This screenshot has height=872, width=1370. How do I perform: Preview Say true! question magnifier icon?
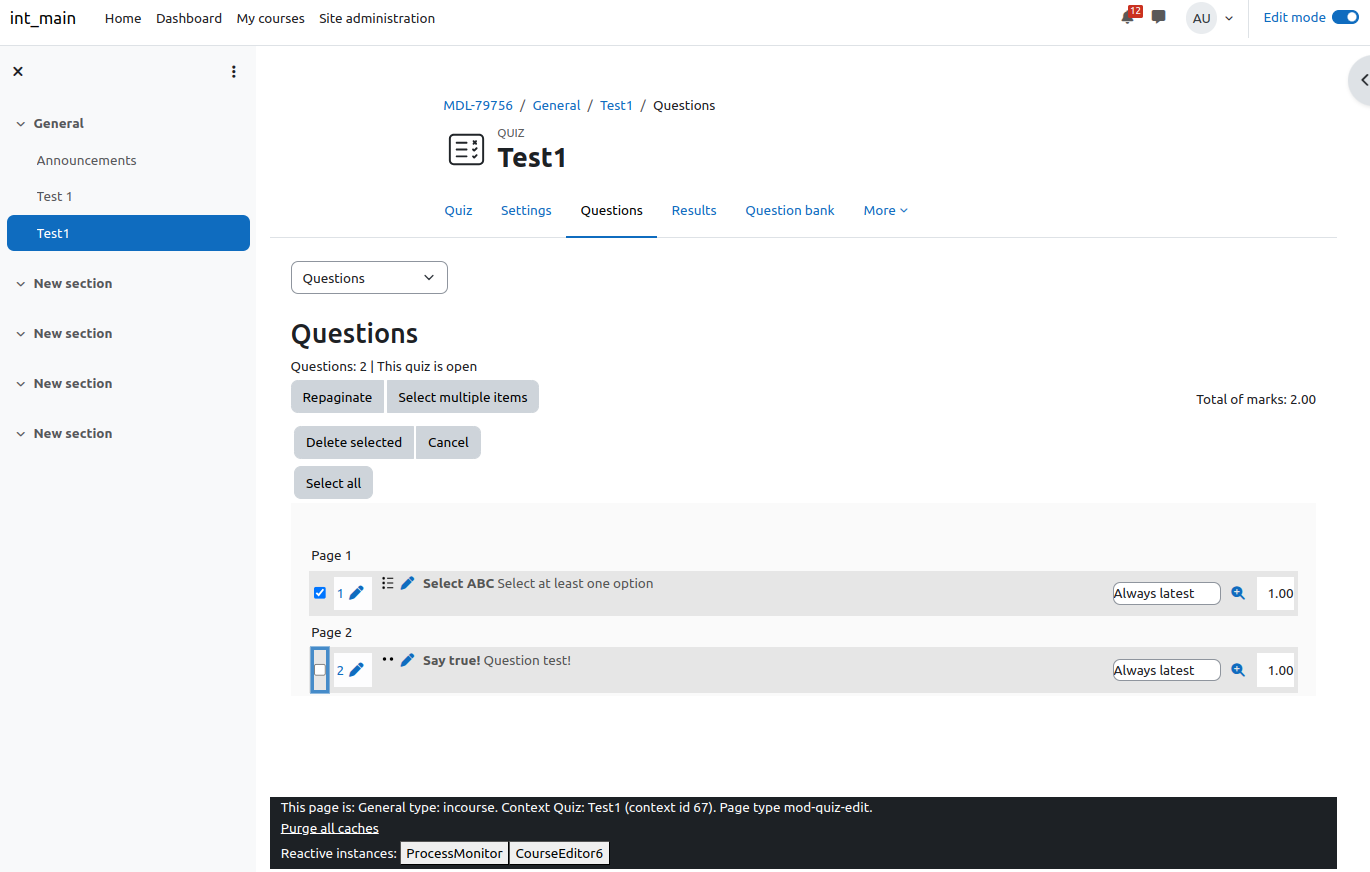pos(1238,670)
